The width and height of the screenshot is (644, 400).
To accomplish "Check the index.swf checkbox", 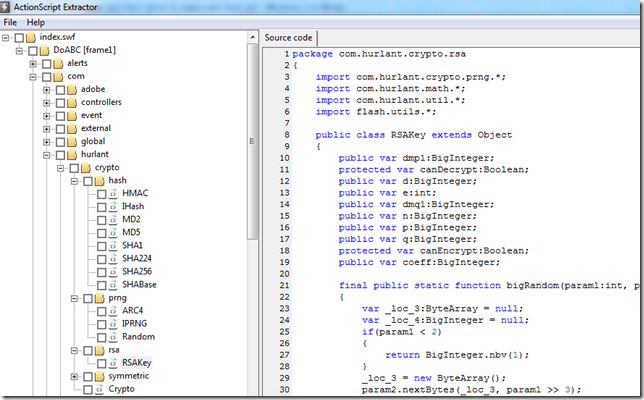I will coord(19,38).
